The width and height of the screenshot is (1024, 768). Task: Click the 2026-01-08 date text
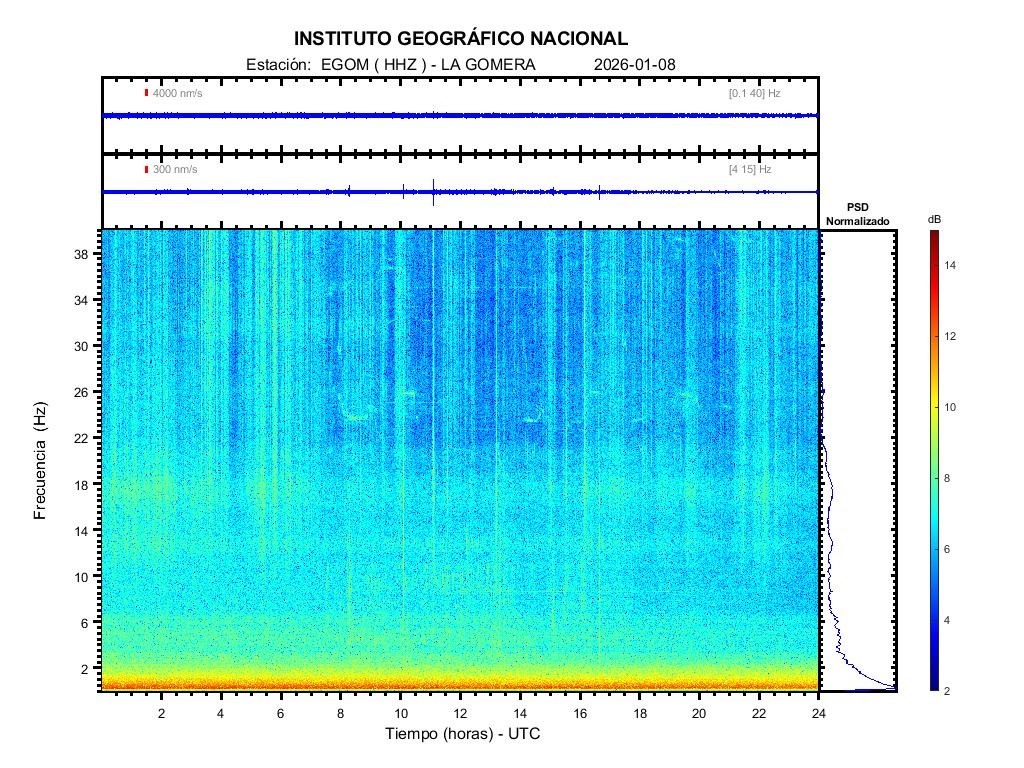[635, 64]
